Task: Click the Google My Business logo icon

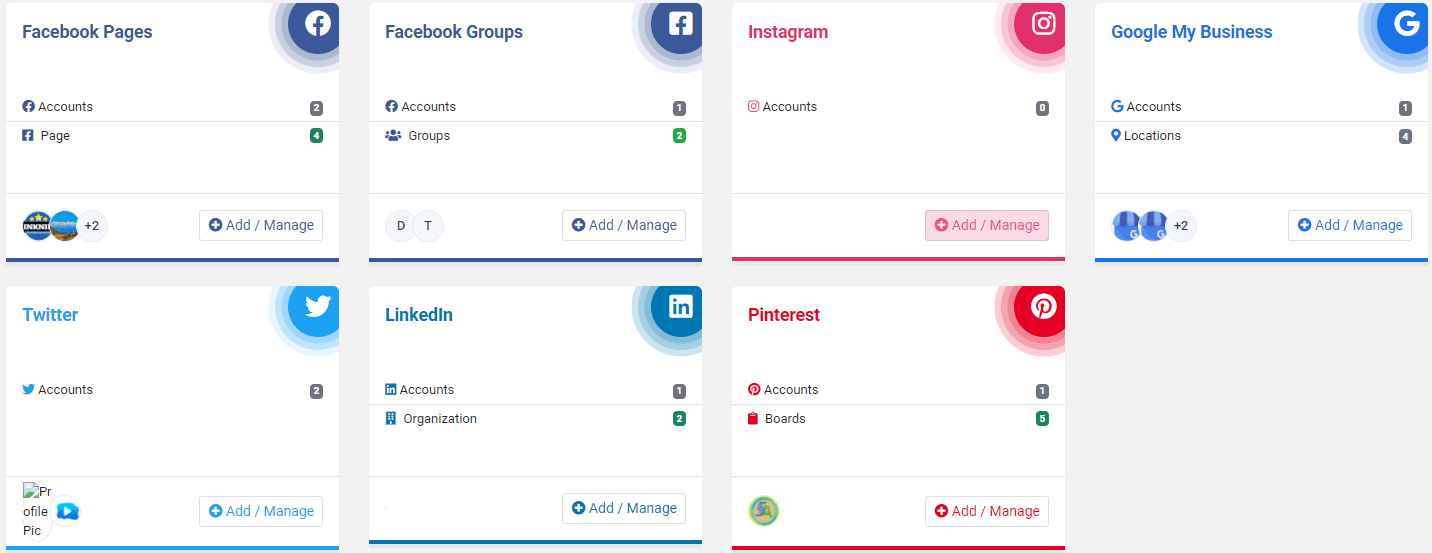Action: tap(1407, 23)
